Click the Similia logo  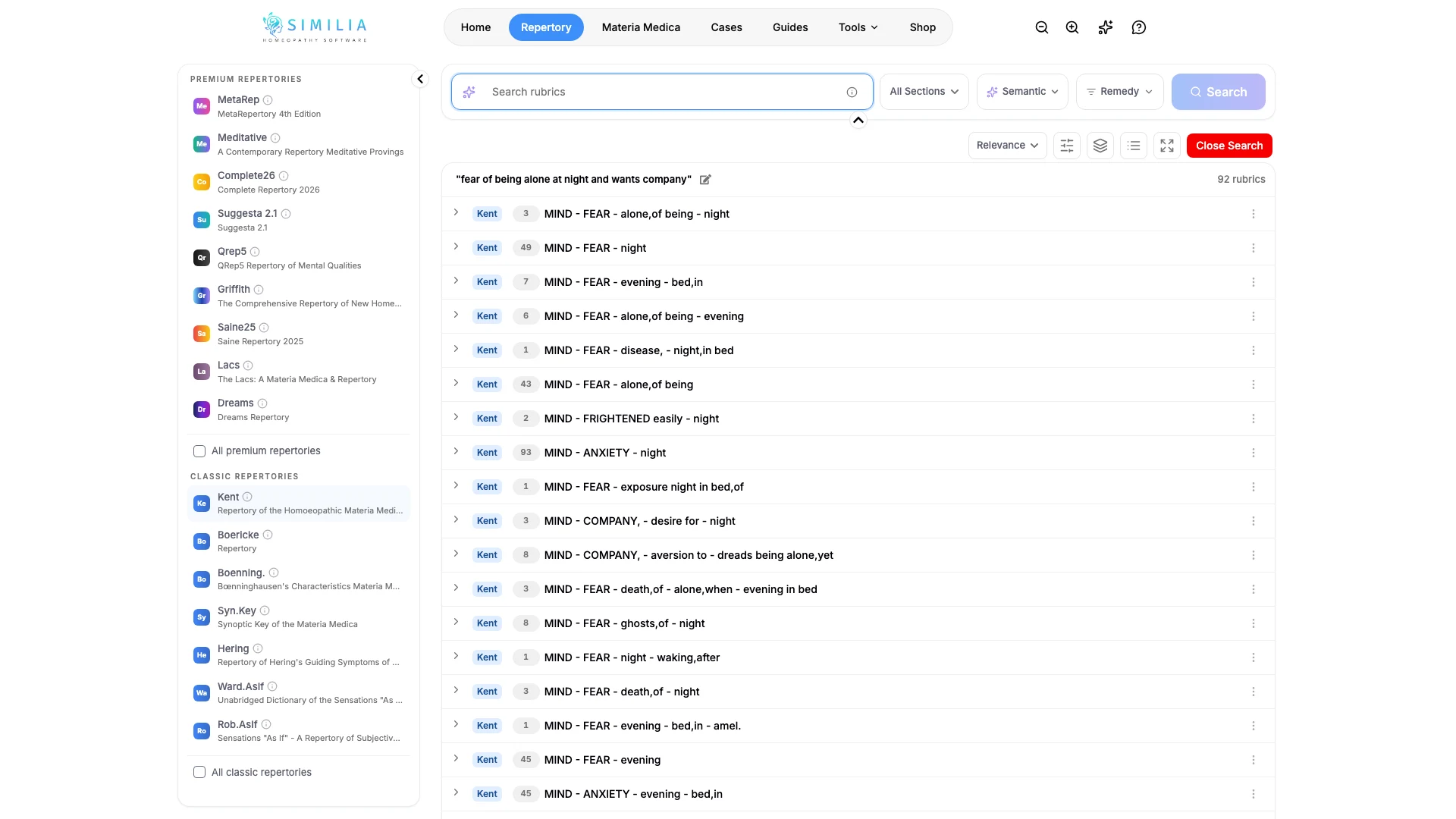coord(315,27)
